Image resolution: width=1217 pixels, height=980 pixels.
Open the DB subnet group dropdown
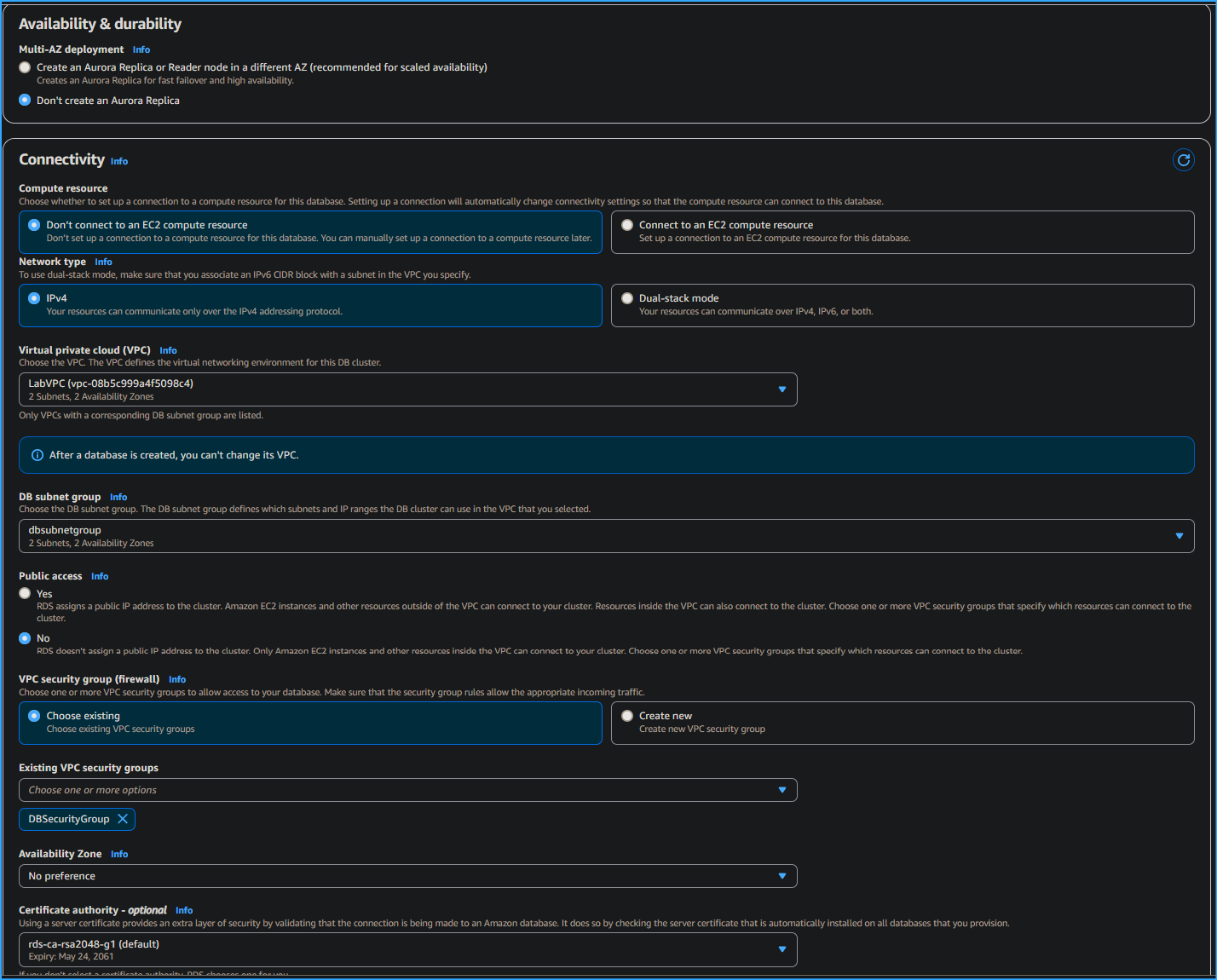(1179, 535)
